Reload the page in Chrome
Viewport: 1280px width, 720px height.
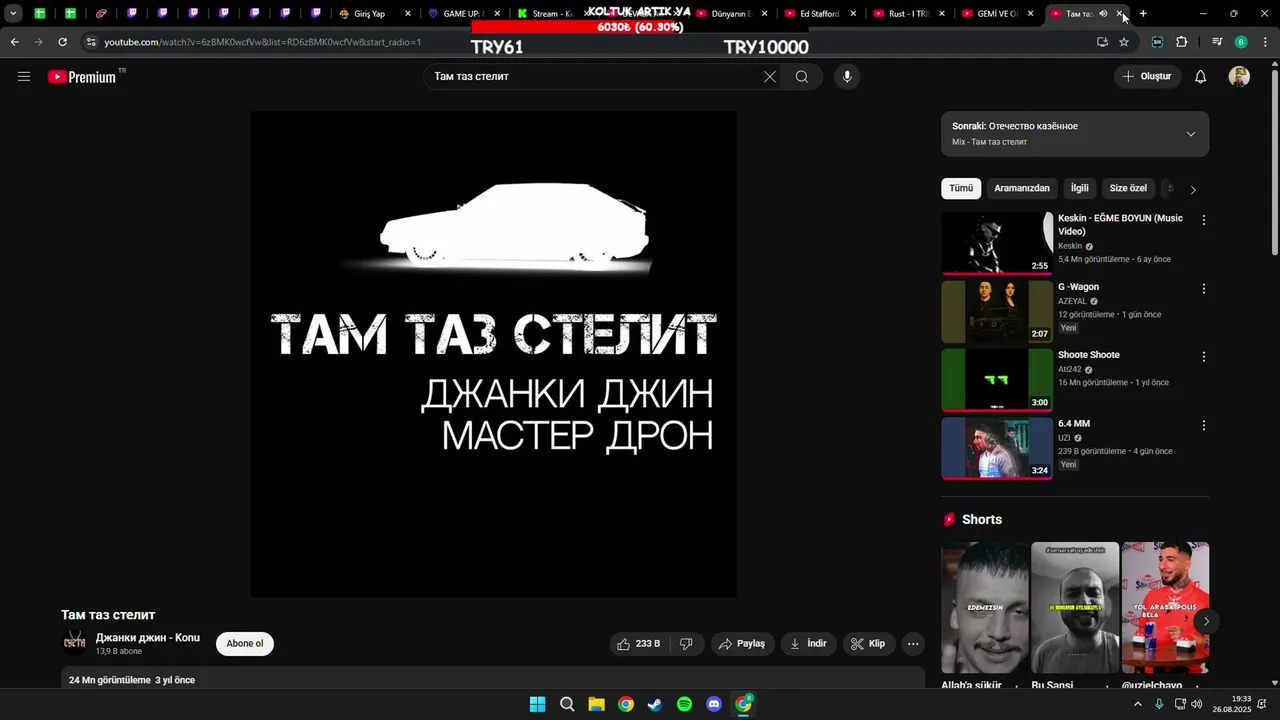tap(62, 42)
